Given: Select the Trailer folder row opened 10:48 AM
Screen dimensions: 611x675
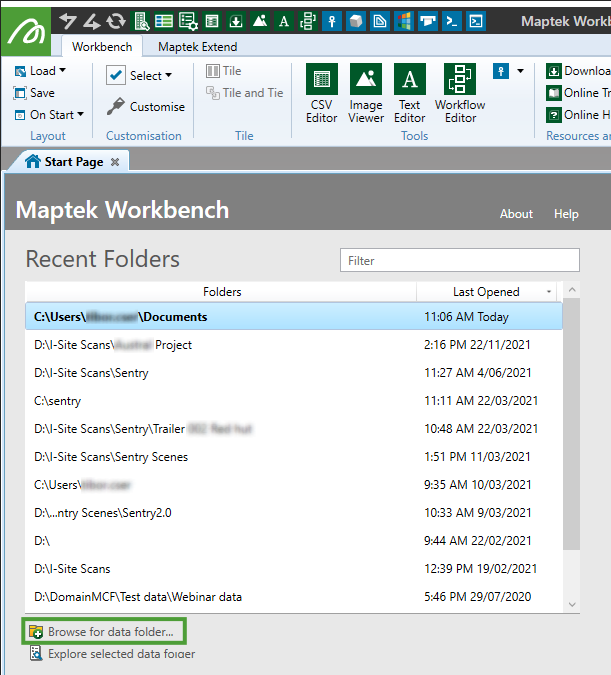Looking at the screenshot, I should pyautogui.click(x=294, y=429).
